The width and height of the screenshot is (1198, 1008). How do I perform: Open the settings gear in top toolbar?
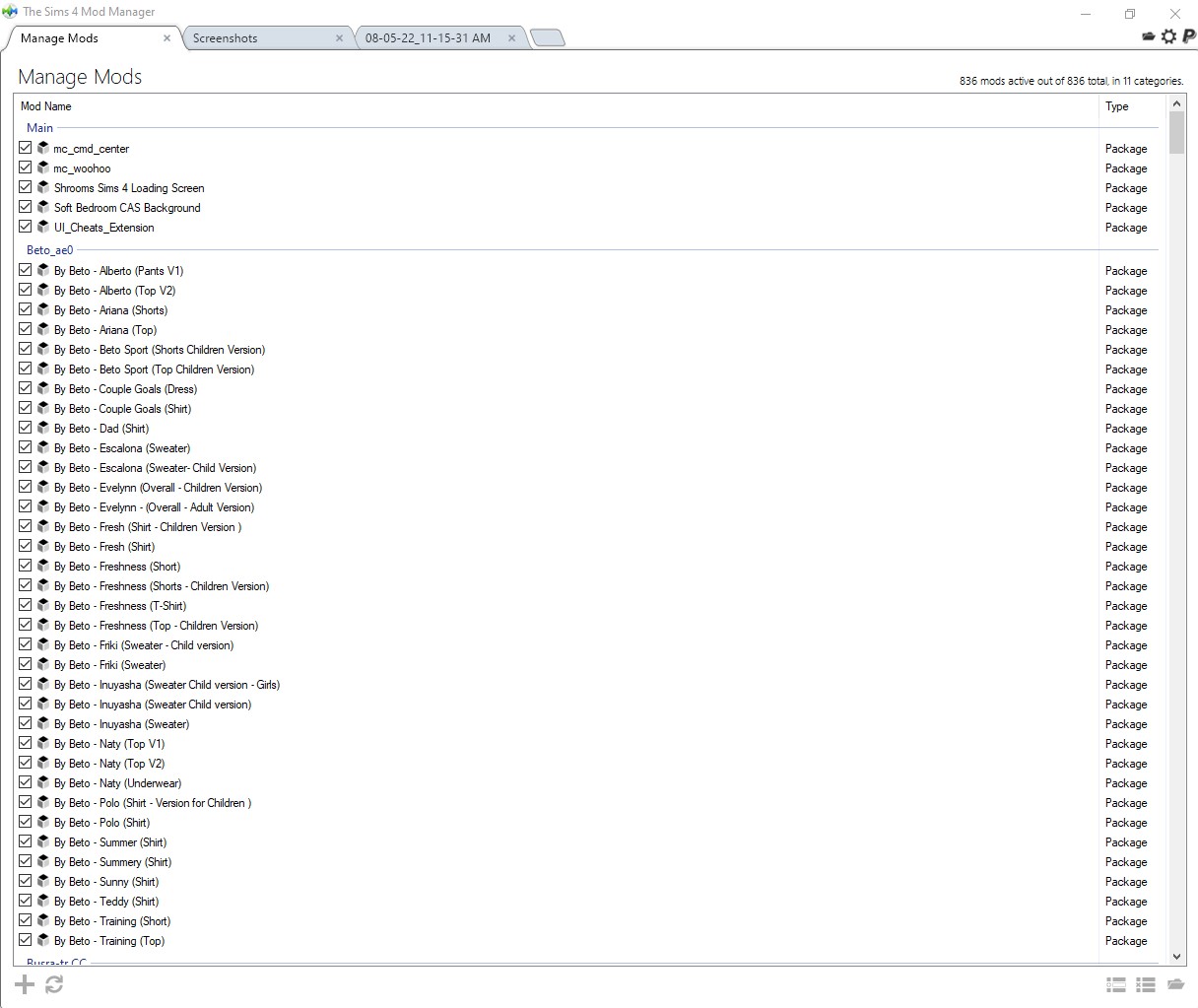1168,36
